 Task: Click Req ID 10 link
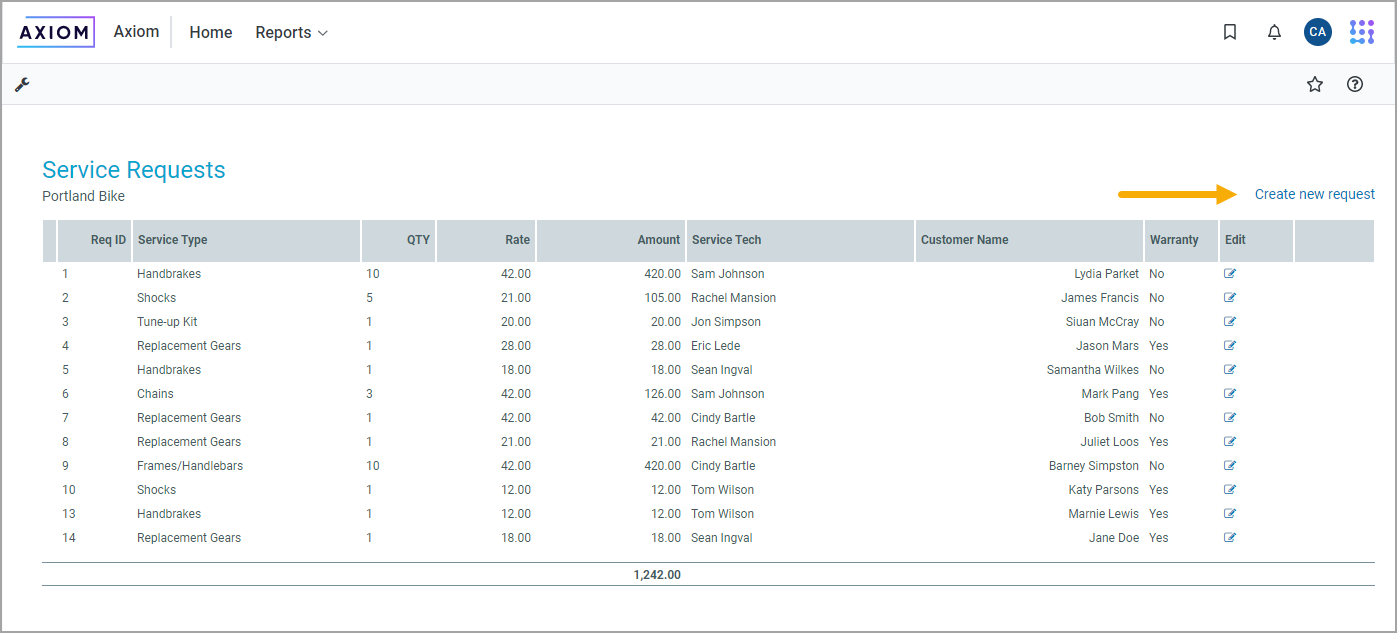point(69,490)
